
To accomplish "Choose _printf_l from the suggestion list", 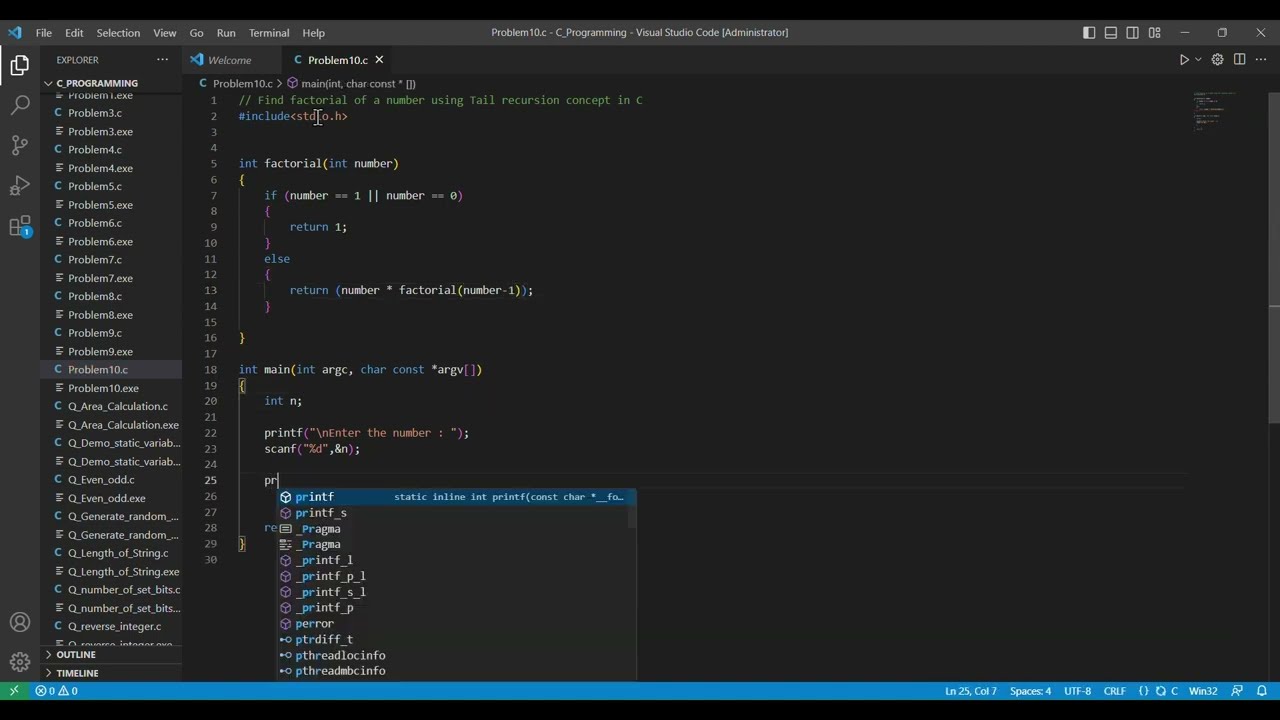I will click(x=456, y=560).
